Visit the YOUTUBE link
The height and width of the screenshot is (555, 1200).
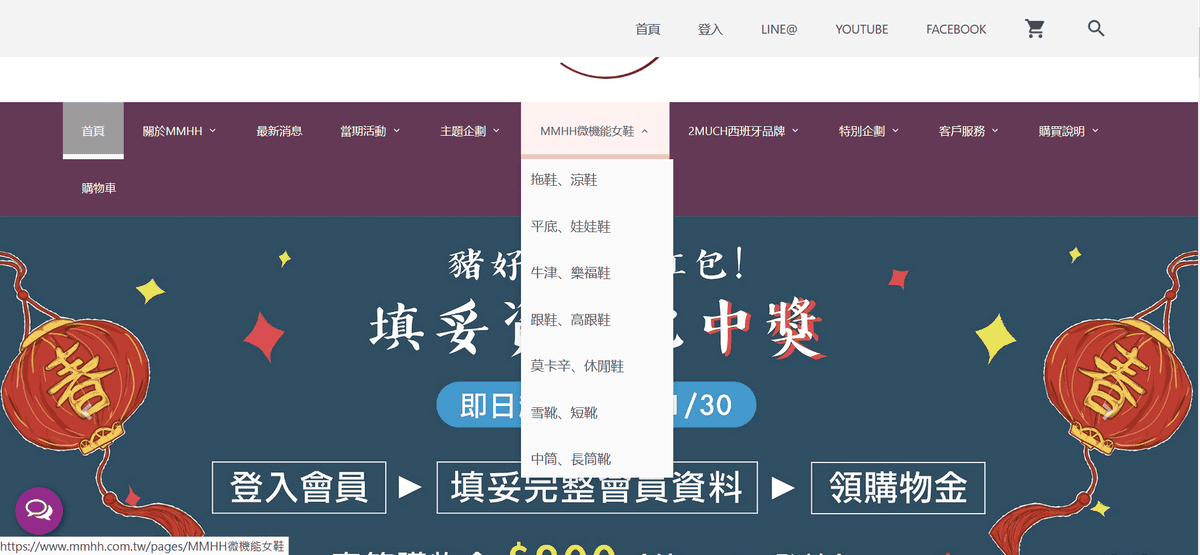click(x=861, y=30)
